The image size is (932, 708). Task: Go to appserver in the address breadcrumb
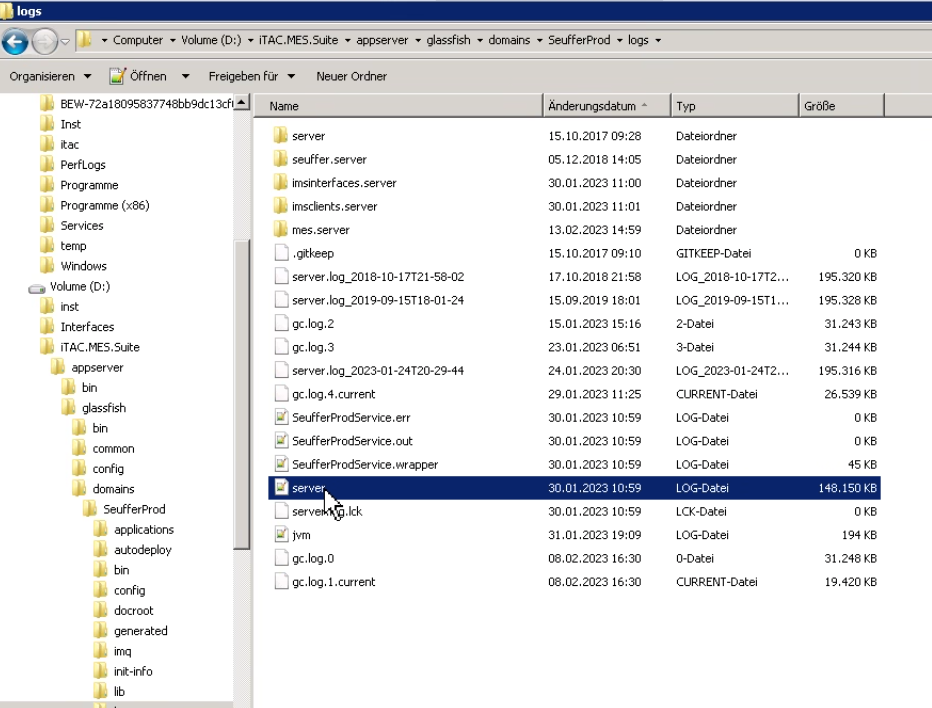pyautogui.click(x=382, y=40)
